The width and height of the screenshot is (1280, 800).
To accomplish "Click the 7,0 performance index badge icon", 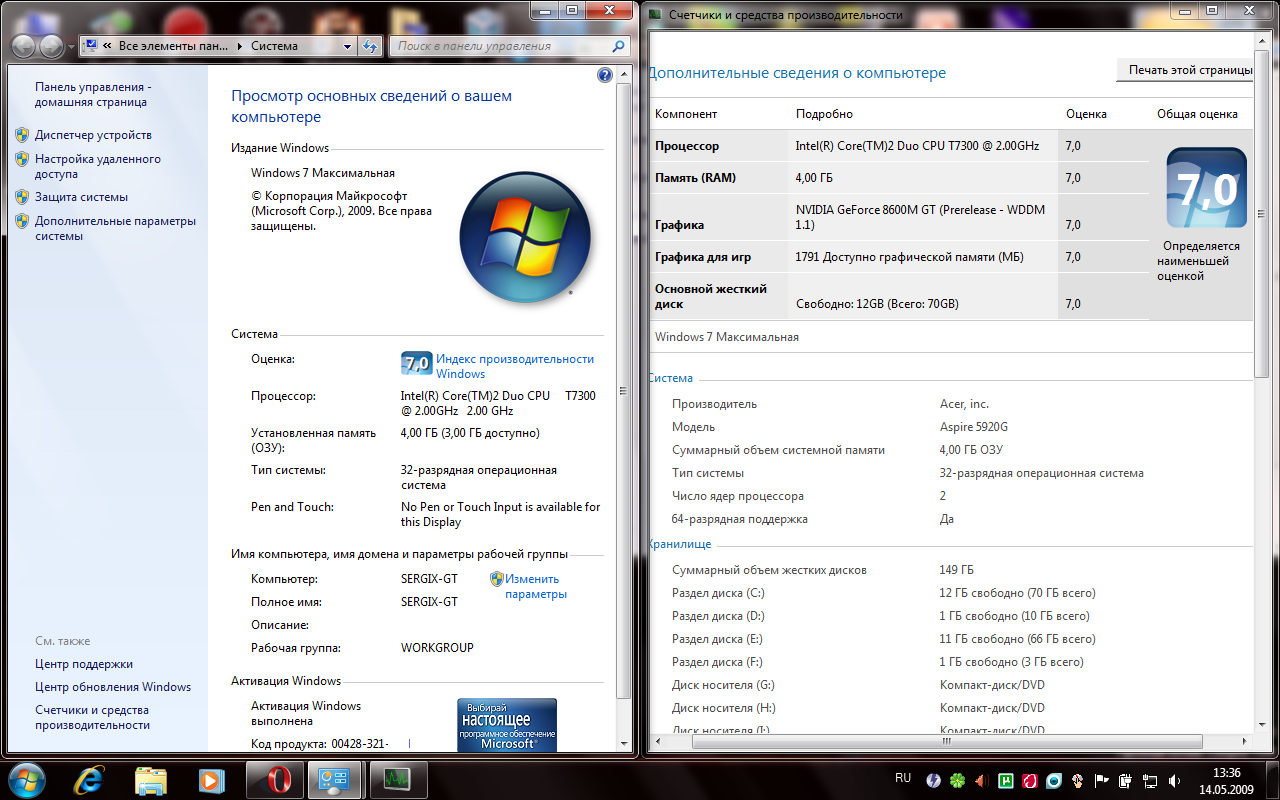I will pyautogui.click(x=416, y=362).
